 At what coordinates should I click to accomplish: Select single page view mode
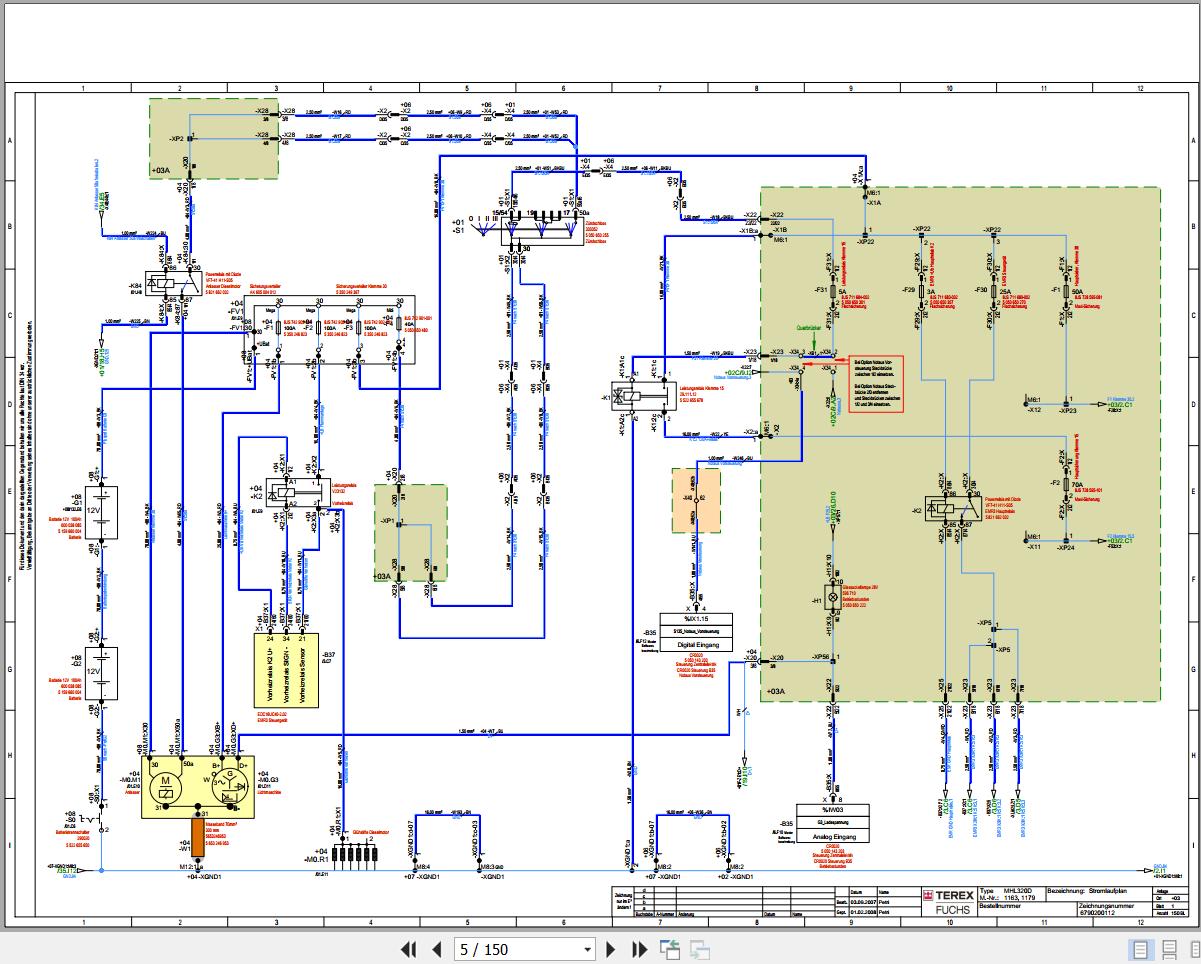1139,949
